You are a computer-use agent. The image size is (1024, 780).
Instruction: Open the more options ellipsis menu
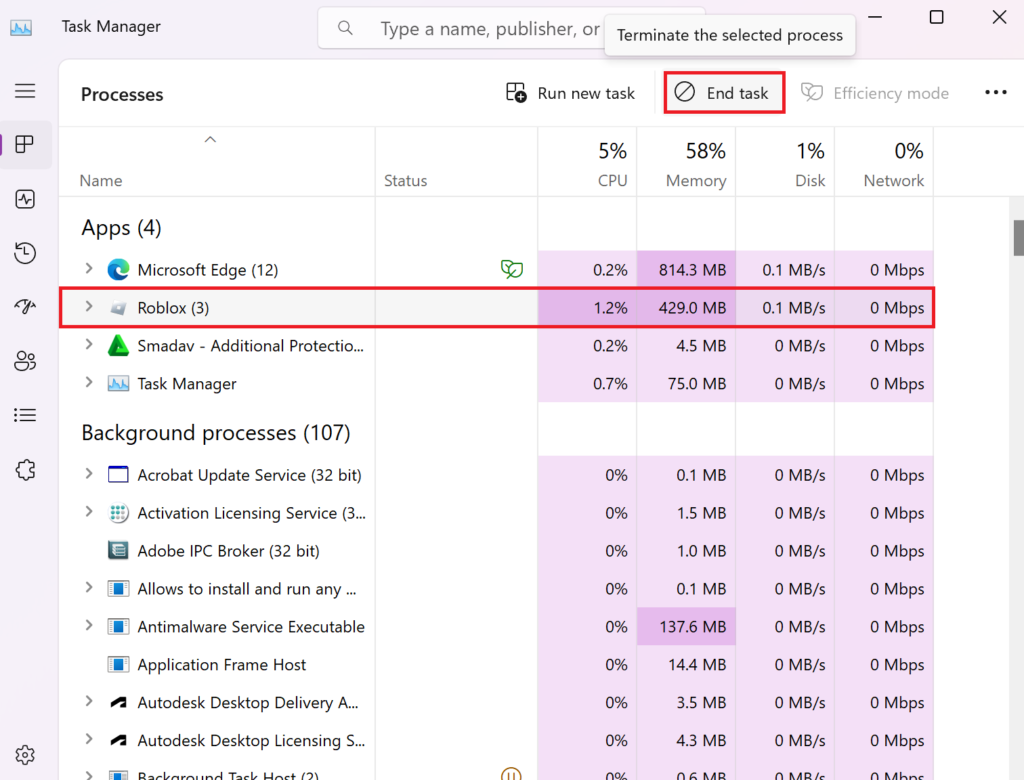(996, 92)
